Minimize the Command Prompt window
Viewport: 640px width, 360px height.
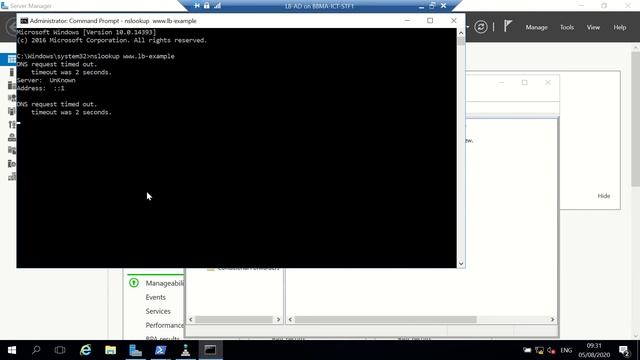[x=407, y=20]
